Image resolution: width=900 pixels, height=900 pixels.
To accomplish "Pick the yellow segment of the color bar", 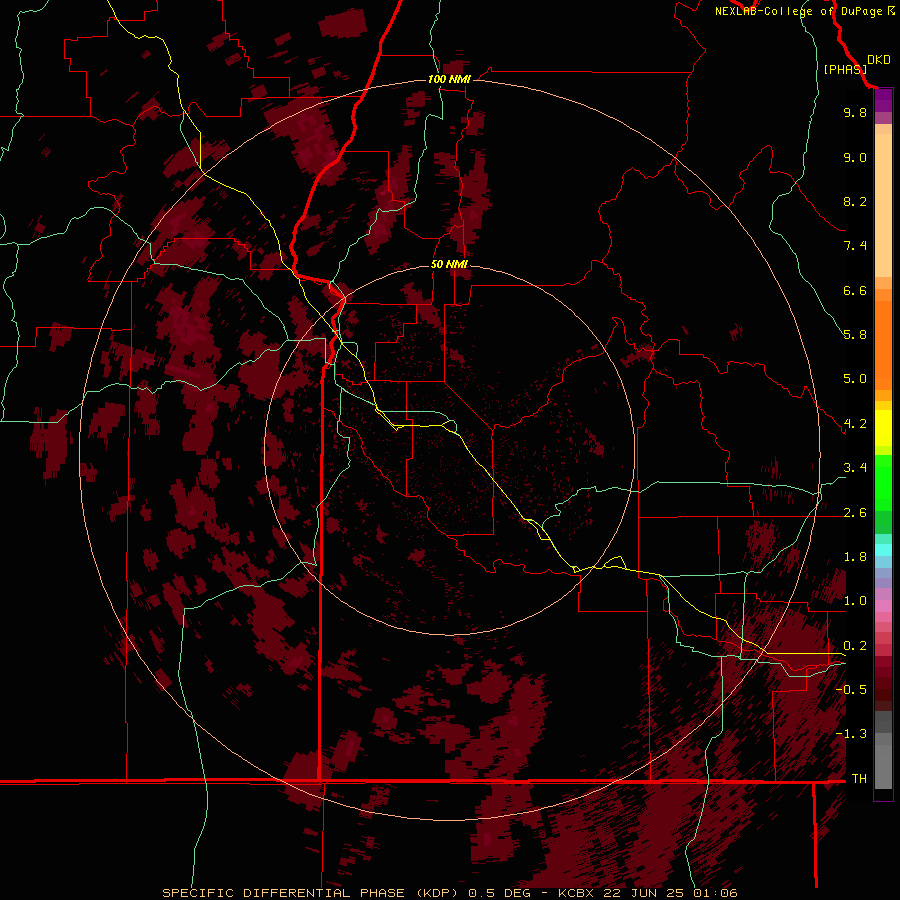I will pos(883,428).
